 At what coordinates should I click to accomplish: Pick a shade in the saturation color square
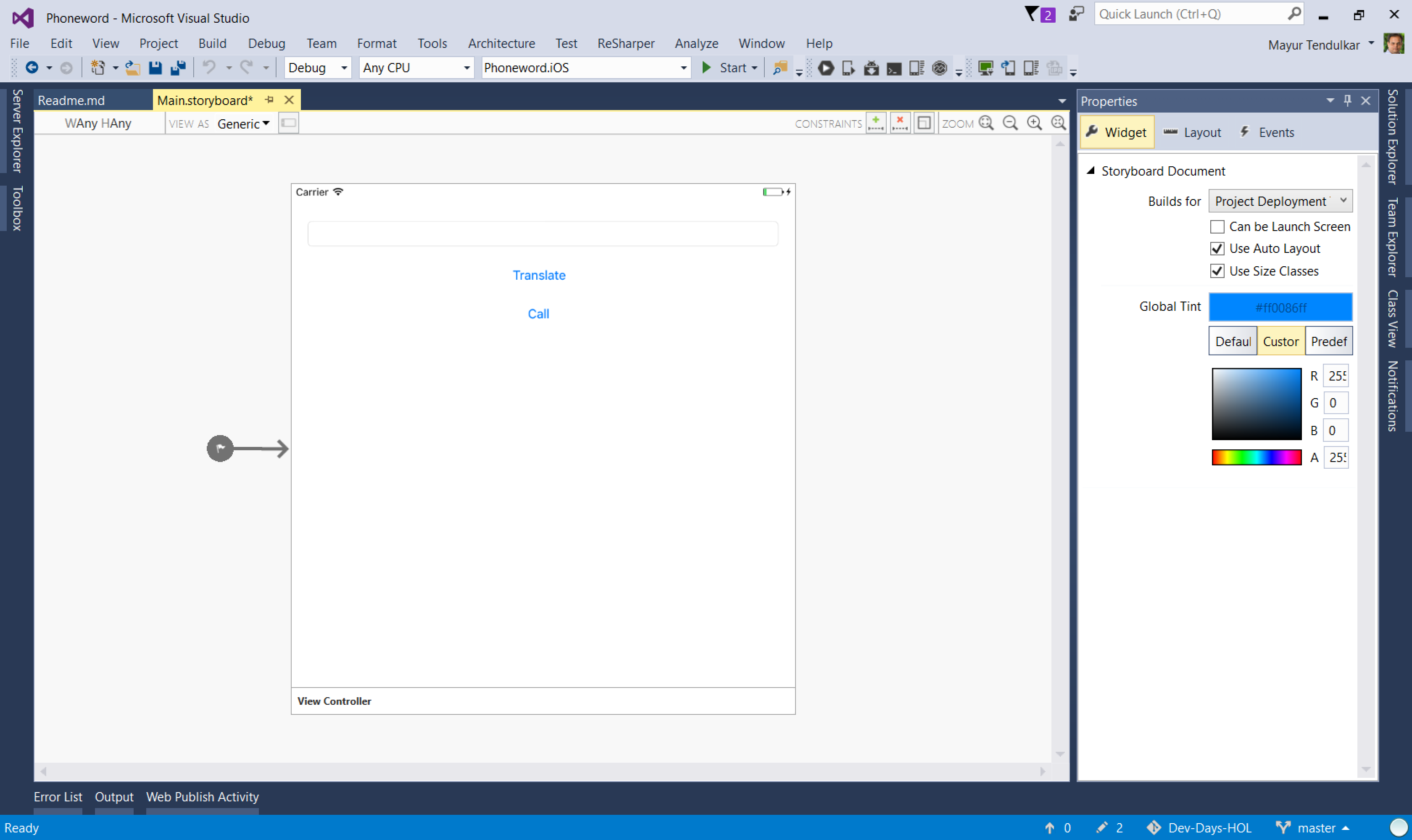(x=1256, y=404)
